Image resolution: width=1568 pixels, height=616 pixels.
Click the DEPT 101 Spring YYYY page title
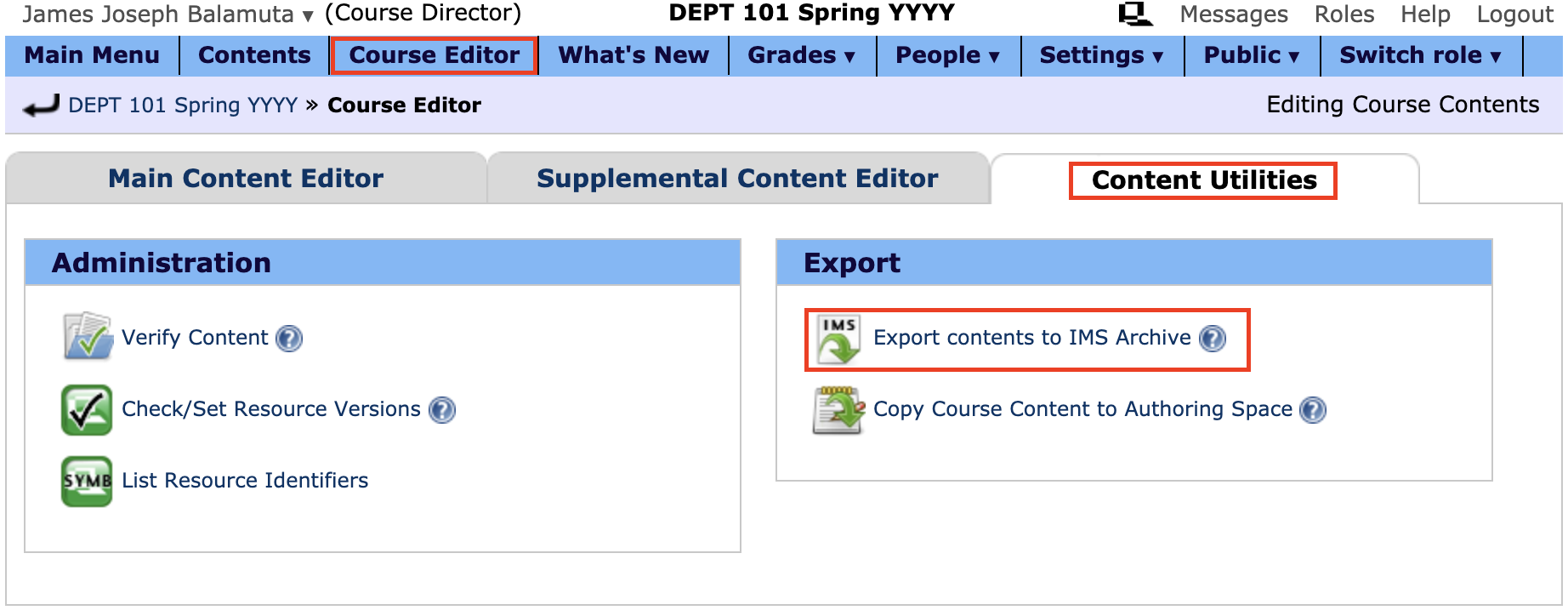click(x=811, y=13)
